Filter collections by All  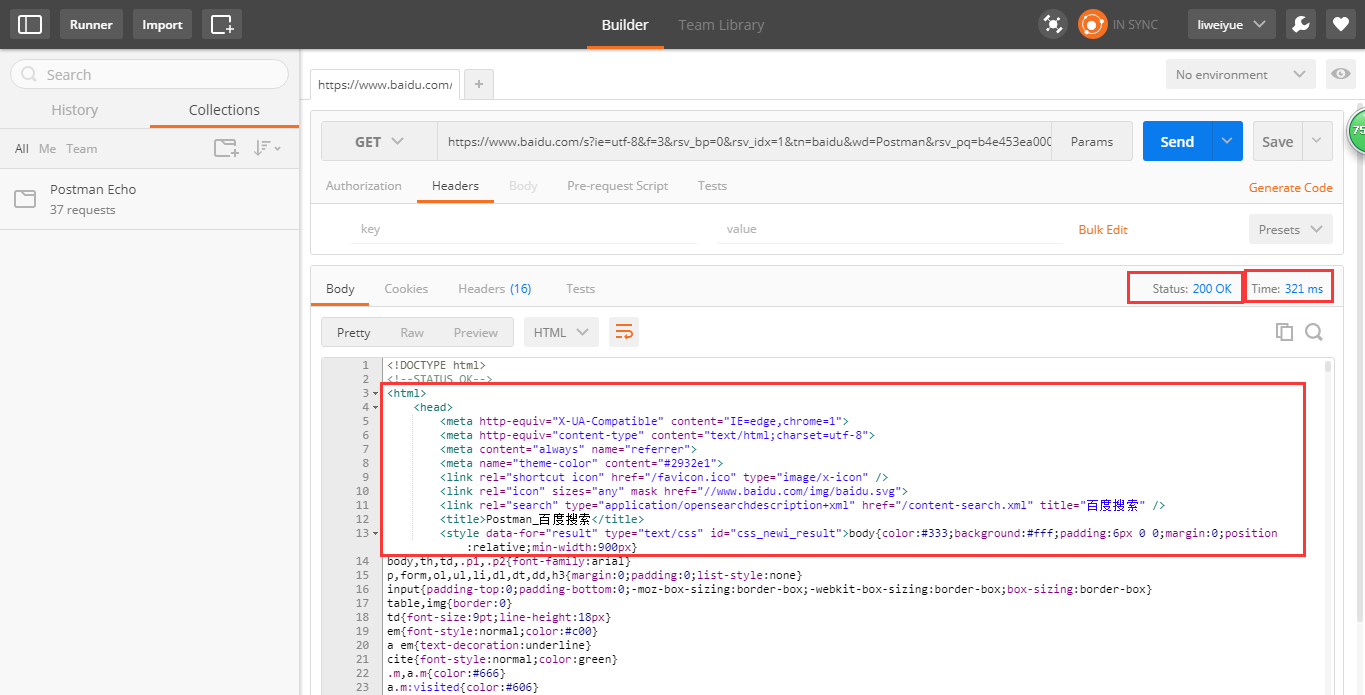22,148
